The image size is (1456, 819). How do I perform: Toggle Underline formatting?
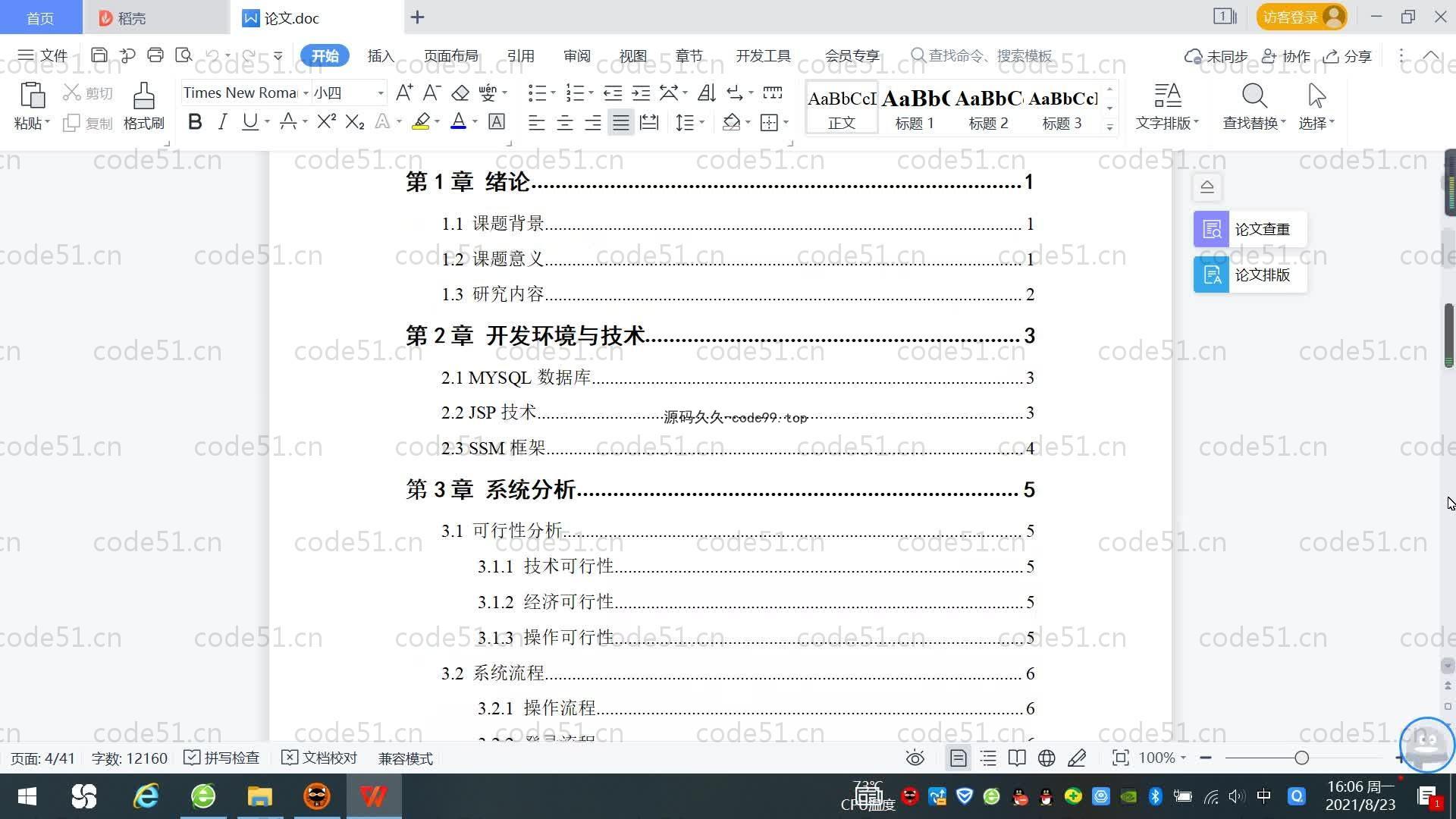pos(249,122)
